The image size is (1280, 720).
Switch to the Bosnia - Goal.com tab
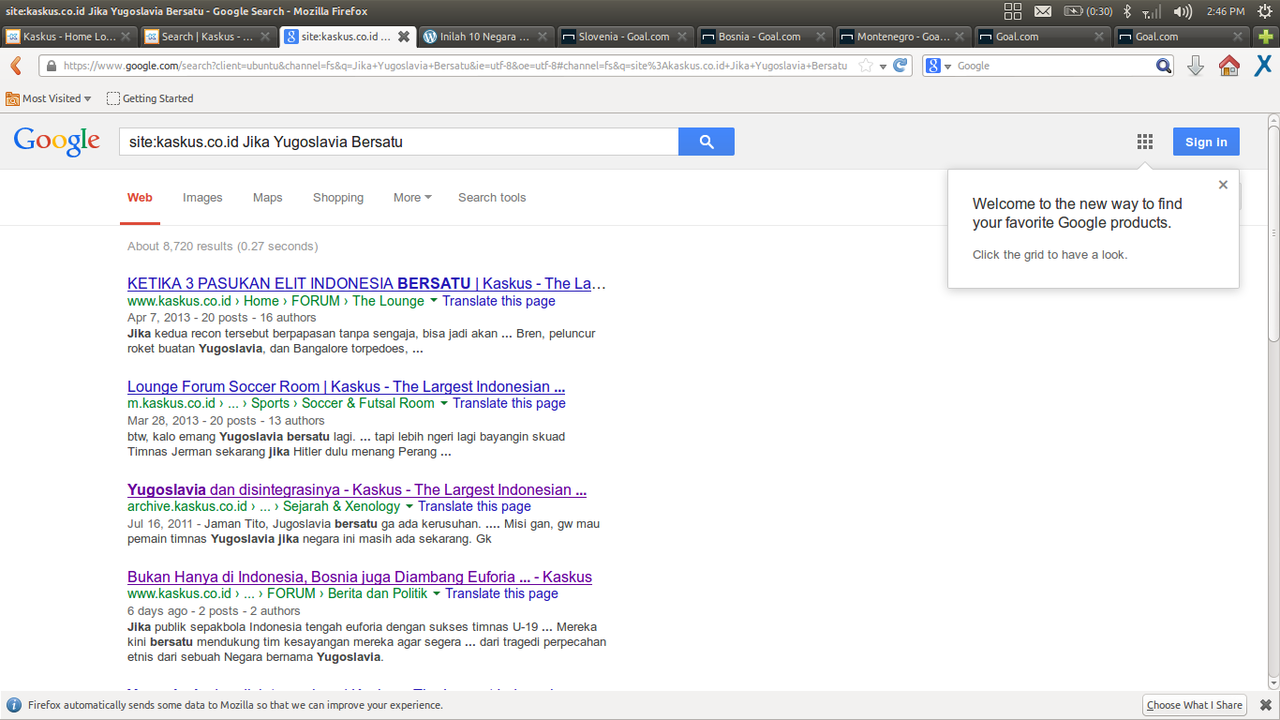pos(763,37)
